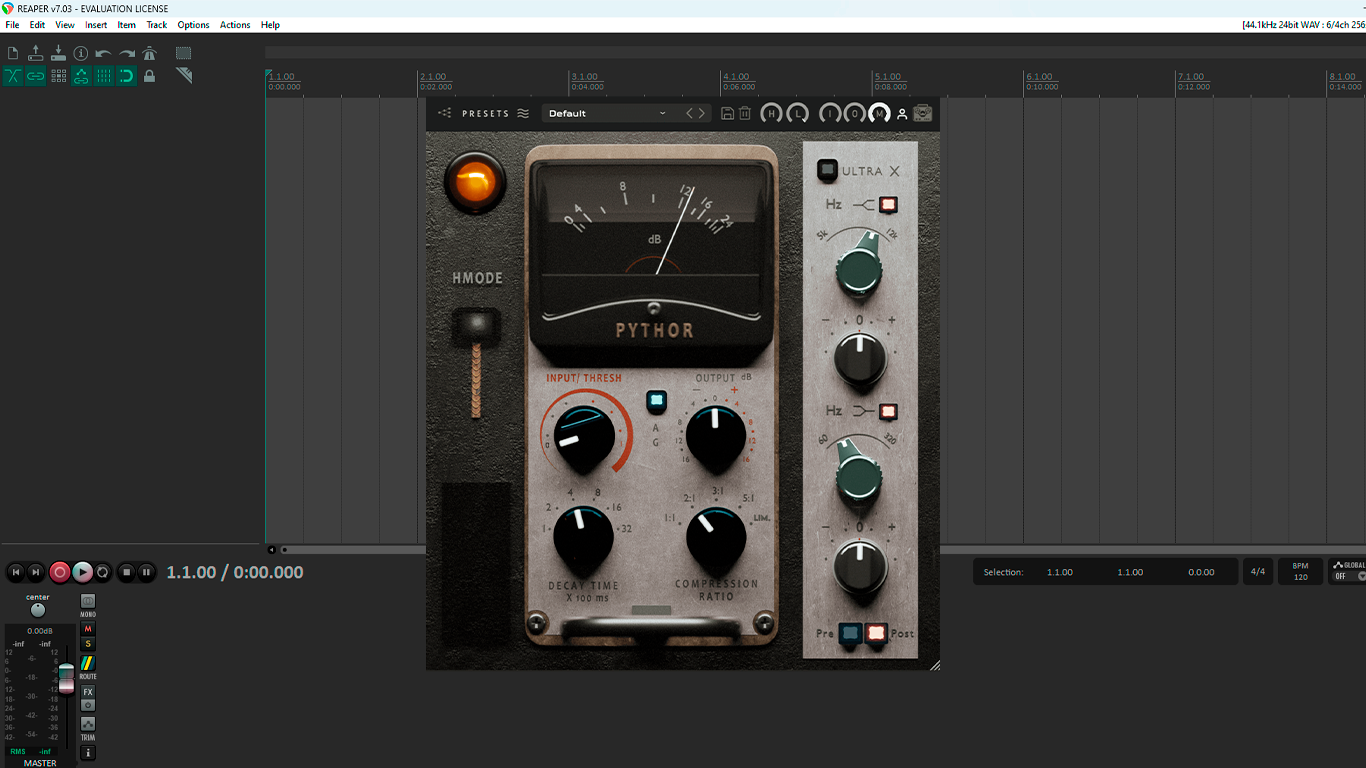
Task: Toggle ripple editing grid icon
Action: click(58, 76)
